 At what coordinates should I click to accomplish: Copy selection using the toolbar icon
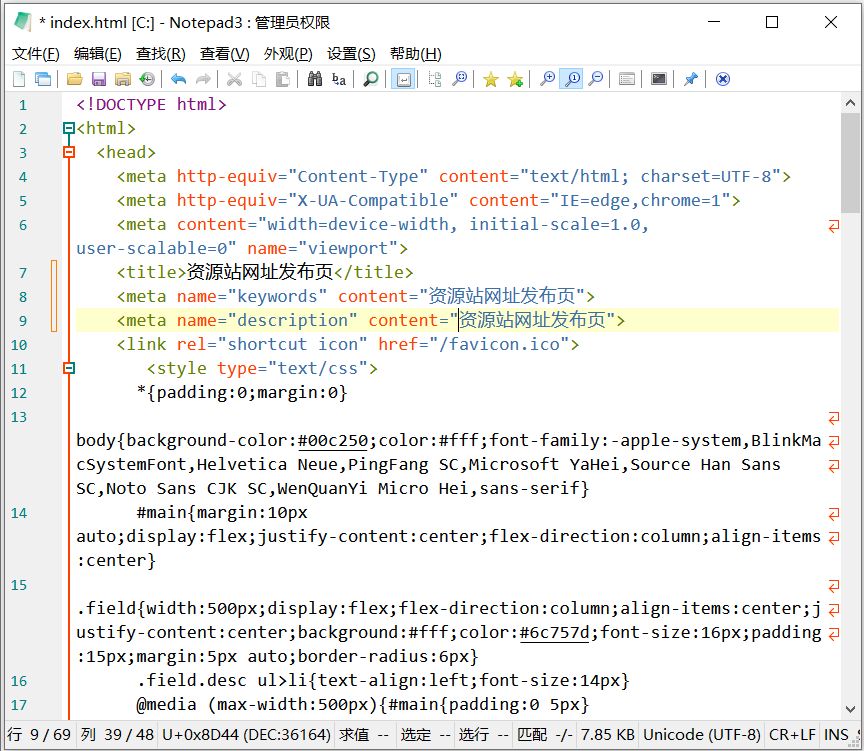click(258, 79)
